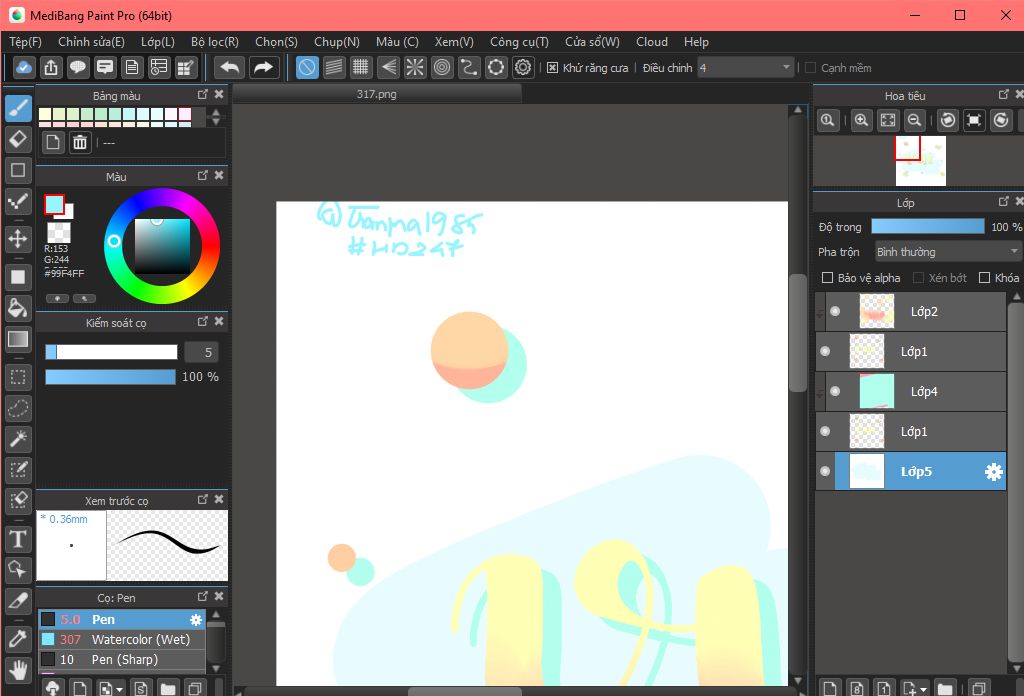Undock the Kiểm soát cọ panel
The height and width of the screenshot is (696, 1024).
click(x=203, y=322)
